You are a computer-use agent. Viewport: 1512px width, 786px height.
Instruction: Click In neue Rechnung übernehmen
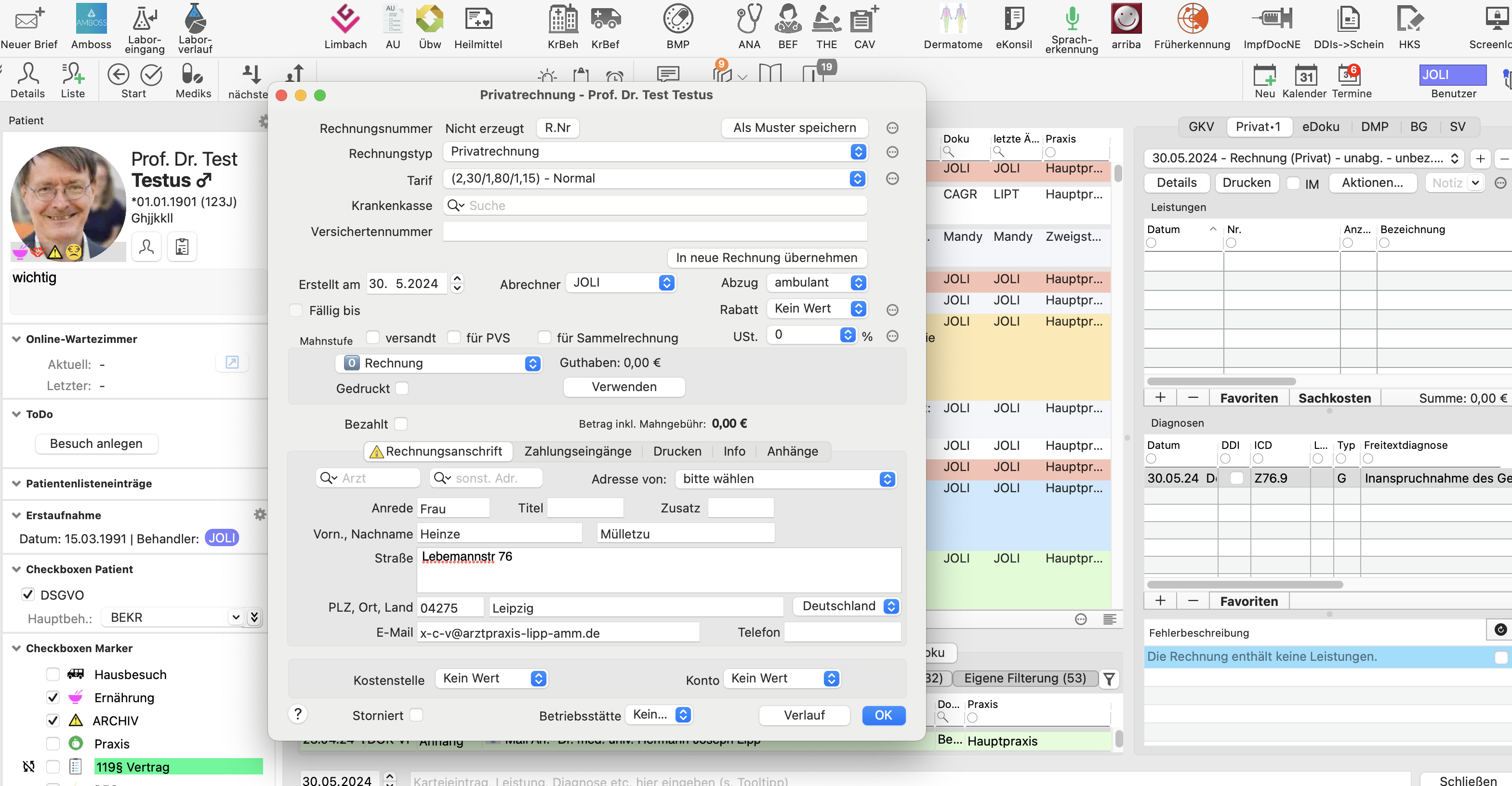tap(767, 258)
